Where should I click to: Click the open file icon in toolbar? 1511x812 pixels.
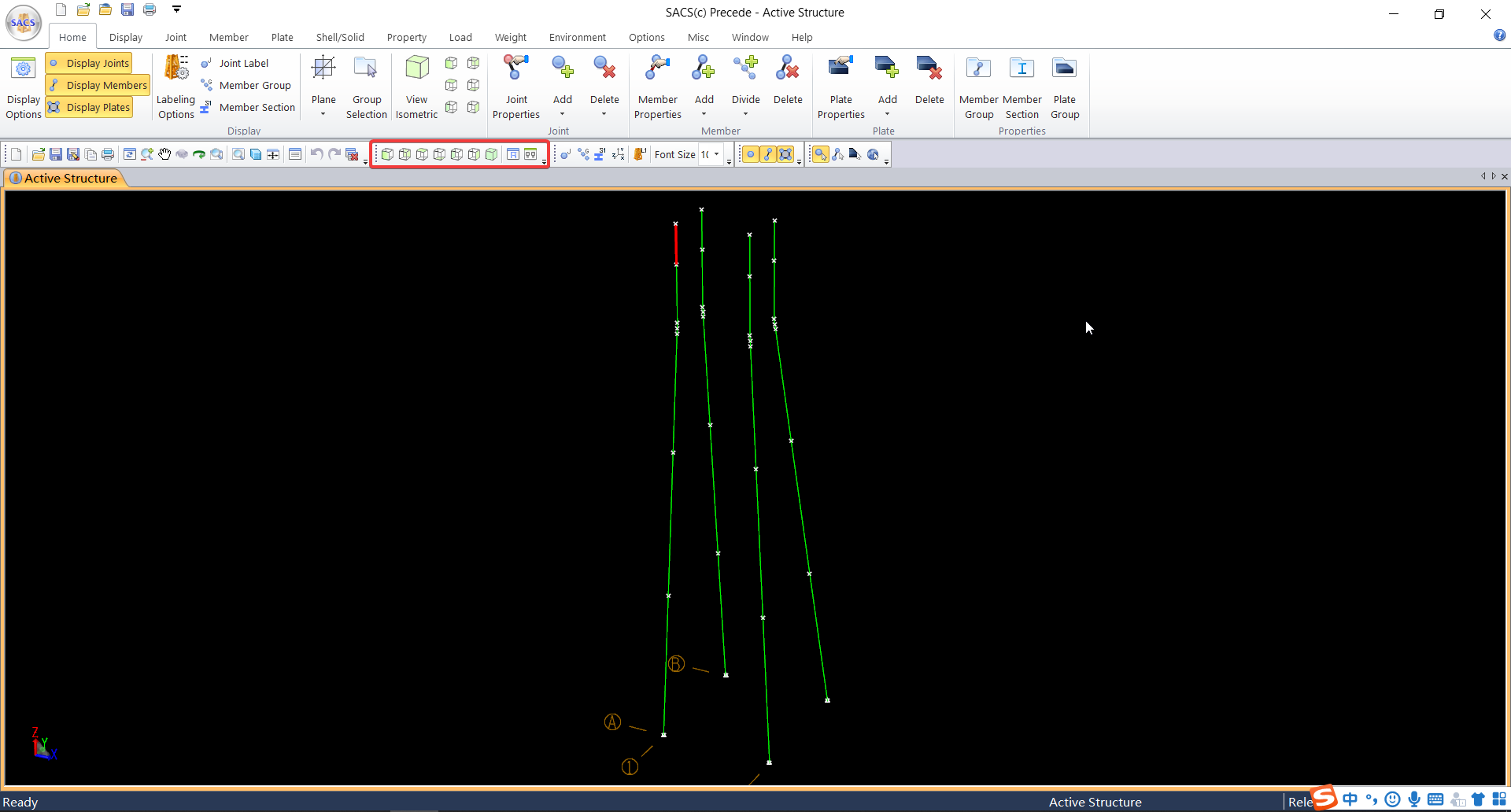click(x=38, y=154)
